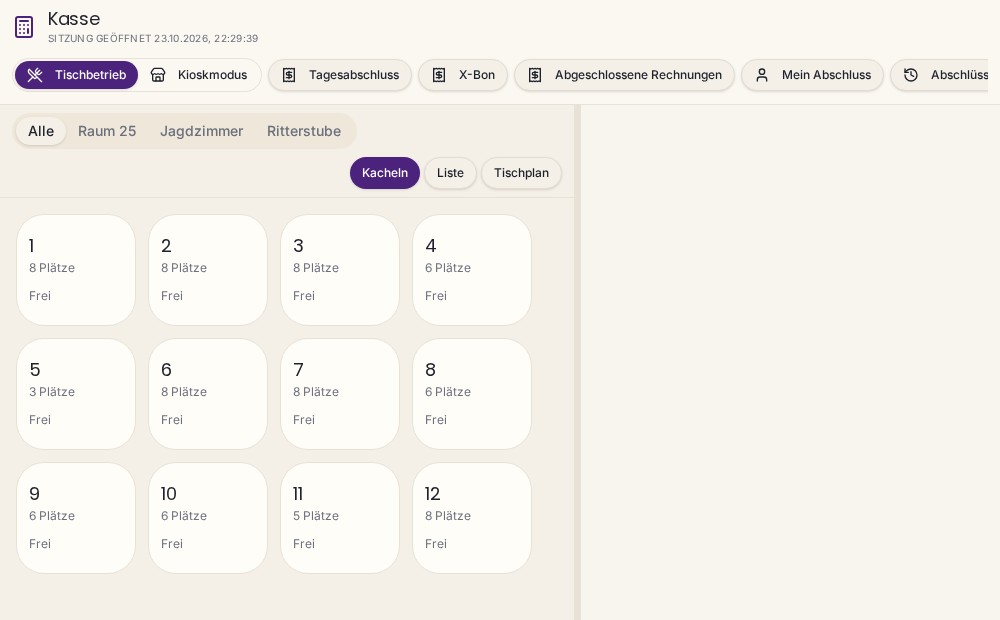Open table 8 tile
This screenshot has height=620, width=1000.
(x=472, y=394)
